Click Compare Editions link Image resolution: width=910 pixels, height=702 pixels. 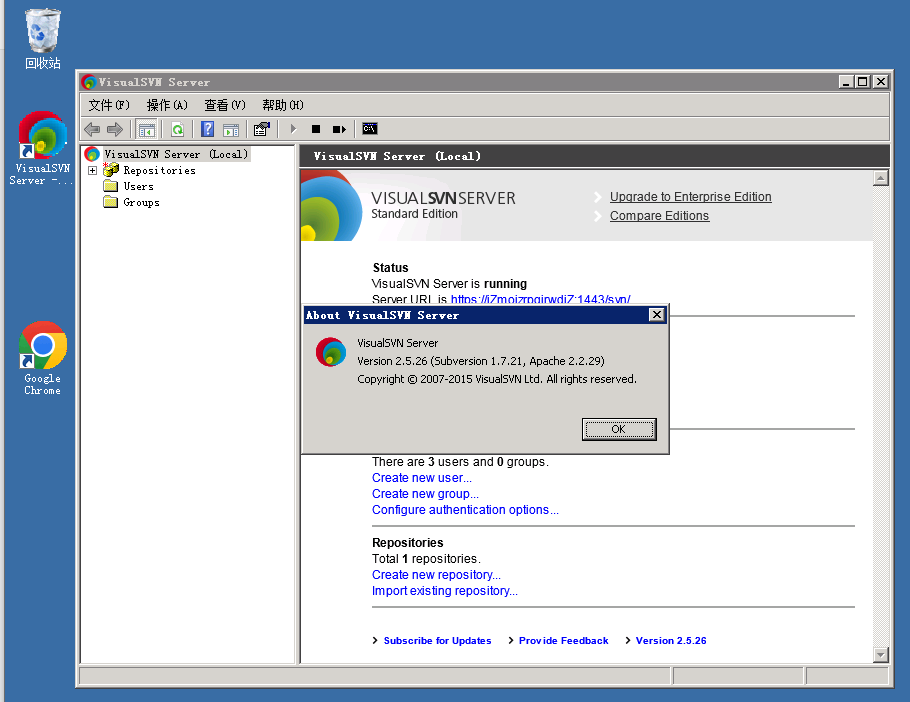(659, 216)
